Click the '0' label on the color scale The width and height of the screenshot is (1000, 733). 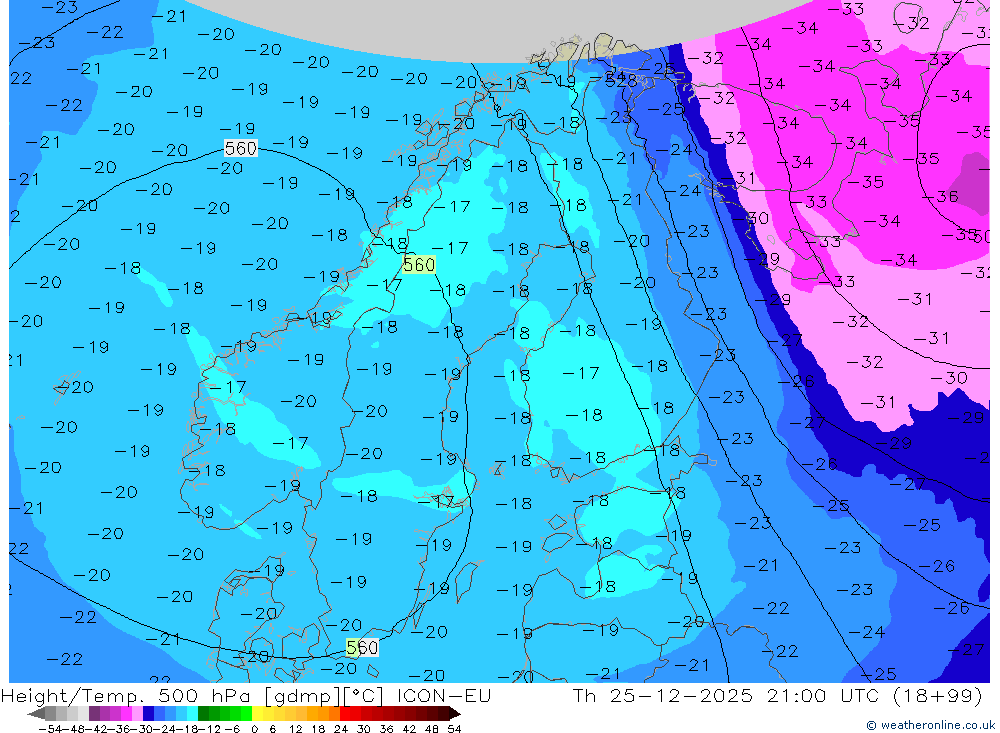click(254, 729)
